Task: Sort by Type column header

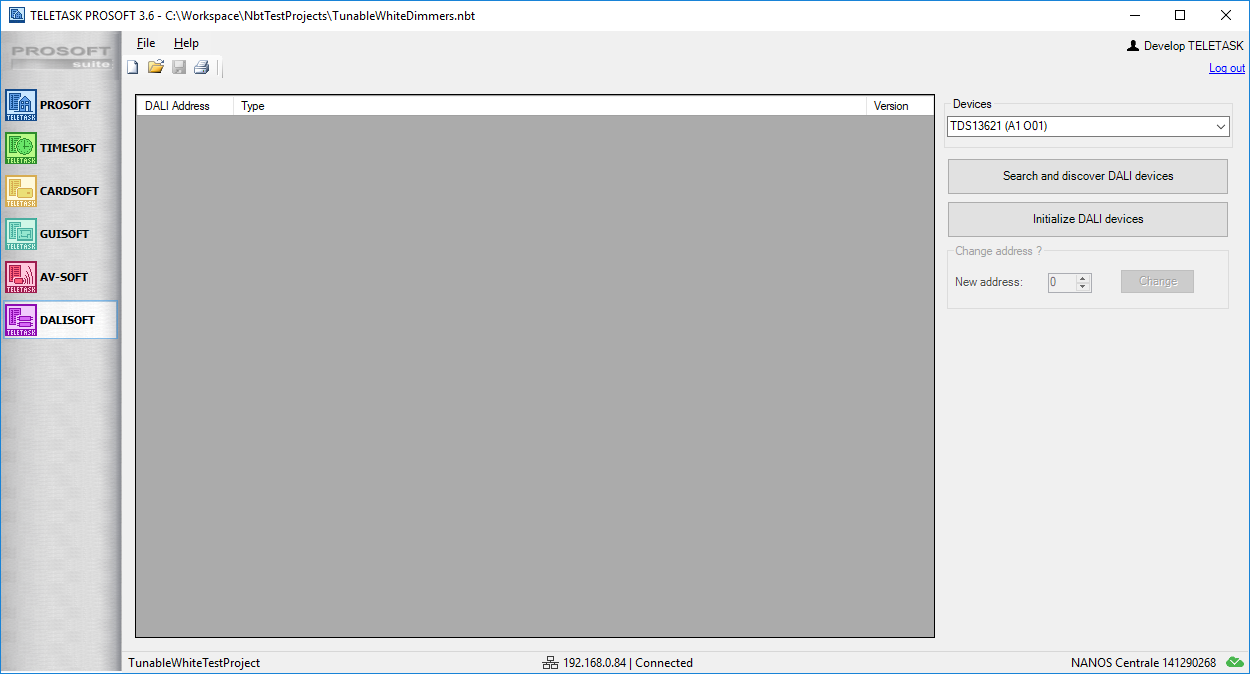Action: (x=550, y=106)
